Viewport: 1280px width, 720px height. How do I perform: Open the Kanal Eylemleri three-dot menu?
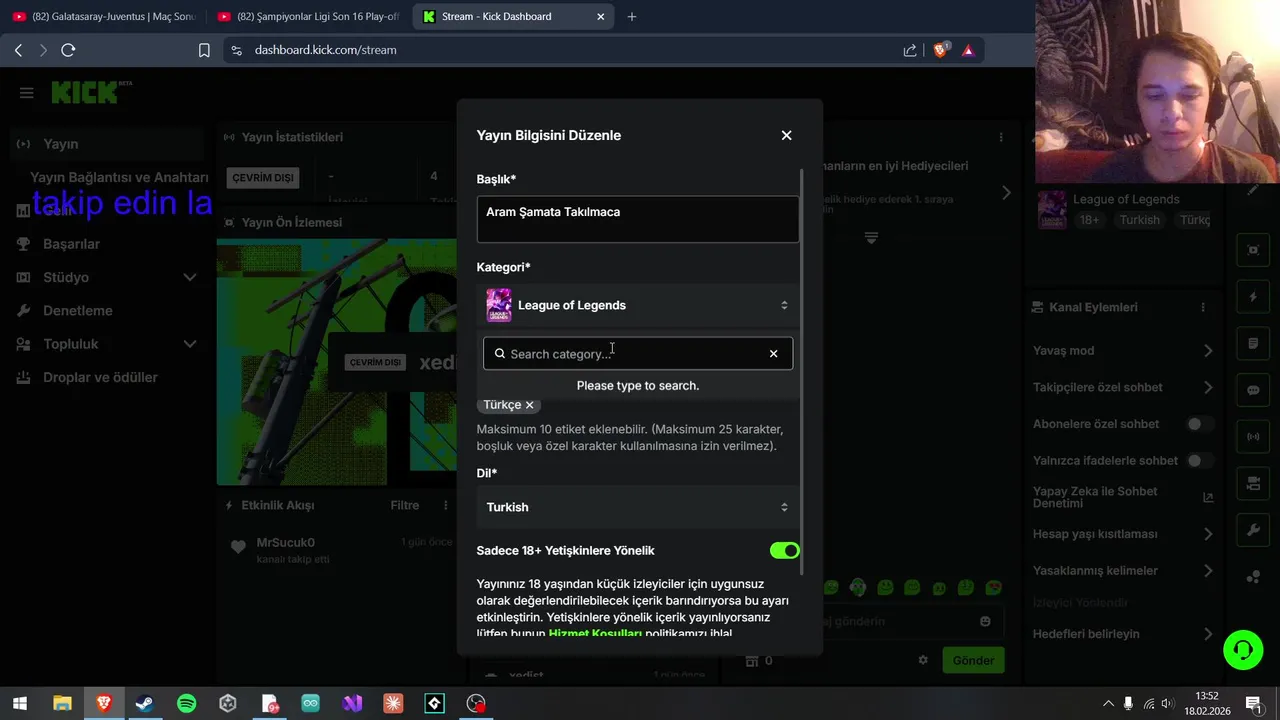[1203, 307]
